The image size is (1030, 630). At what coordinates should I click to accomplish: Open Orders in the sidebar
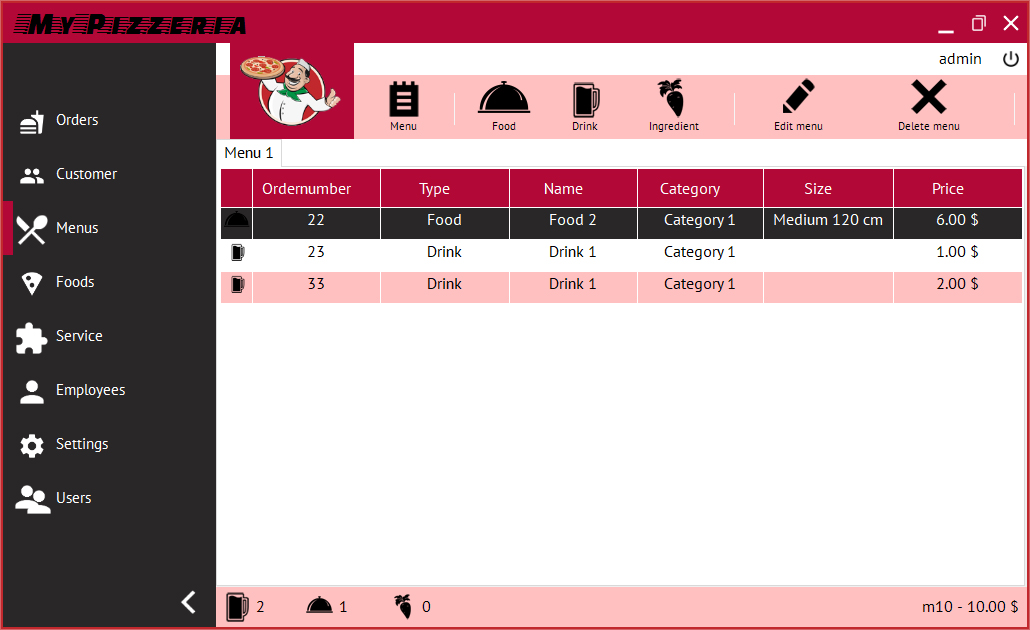76,120
